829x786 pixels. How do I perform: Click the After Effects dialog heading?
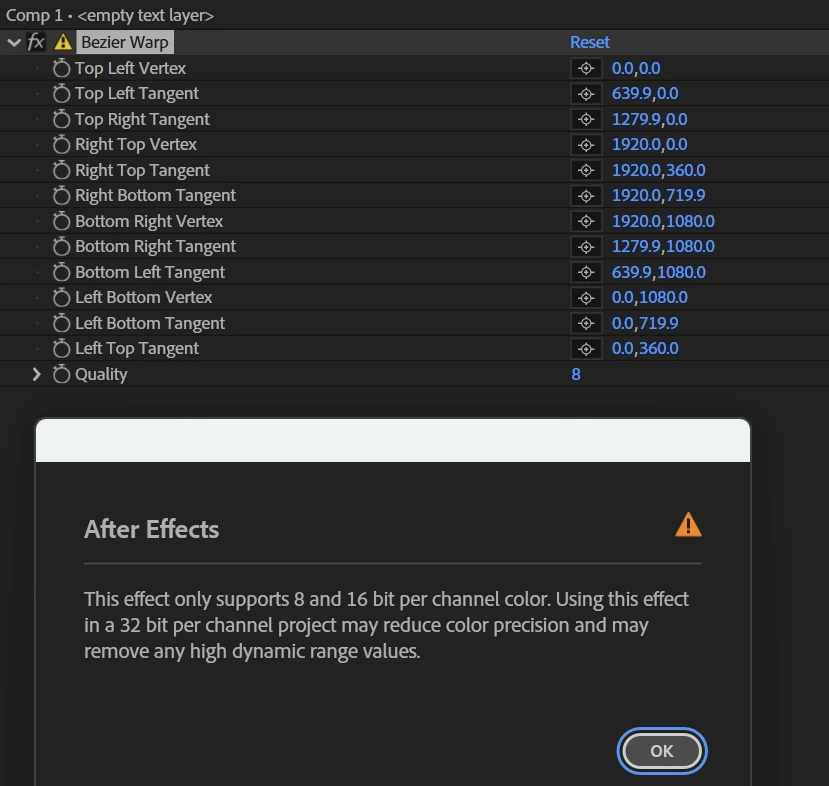click(x=151, y=529)
